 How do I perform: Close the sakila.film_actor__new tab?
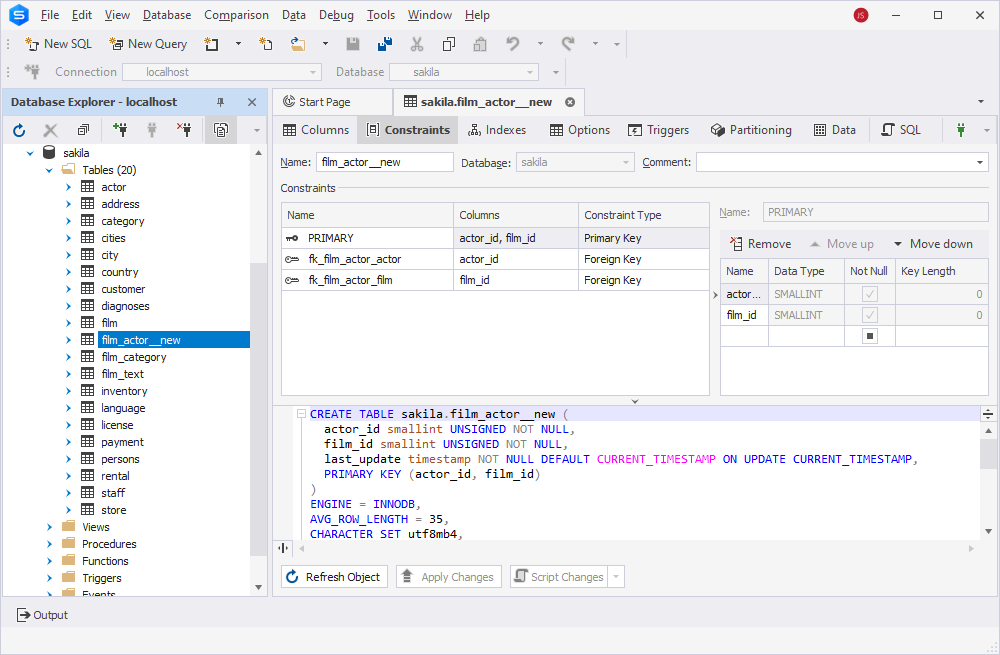570,102
